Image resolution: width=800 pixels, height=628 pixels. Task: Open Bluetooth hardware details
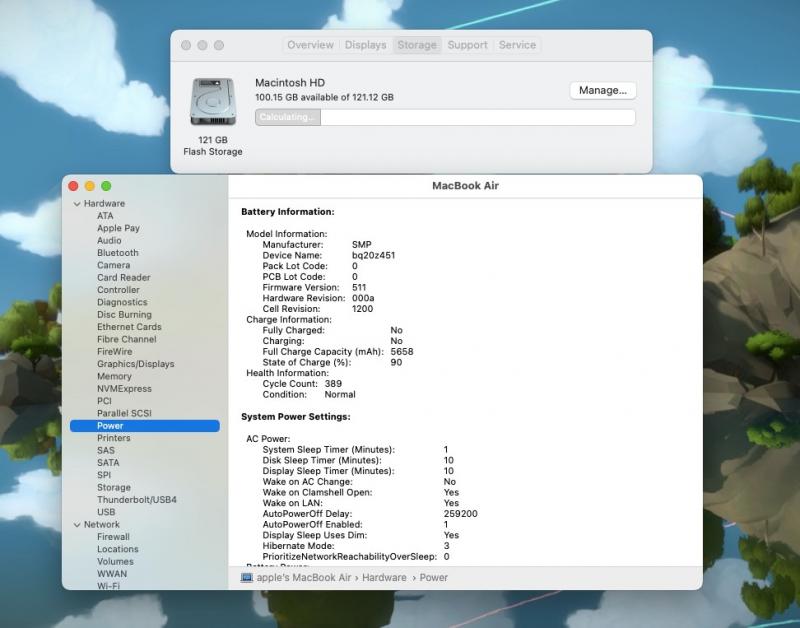point(118,253)
